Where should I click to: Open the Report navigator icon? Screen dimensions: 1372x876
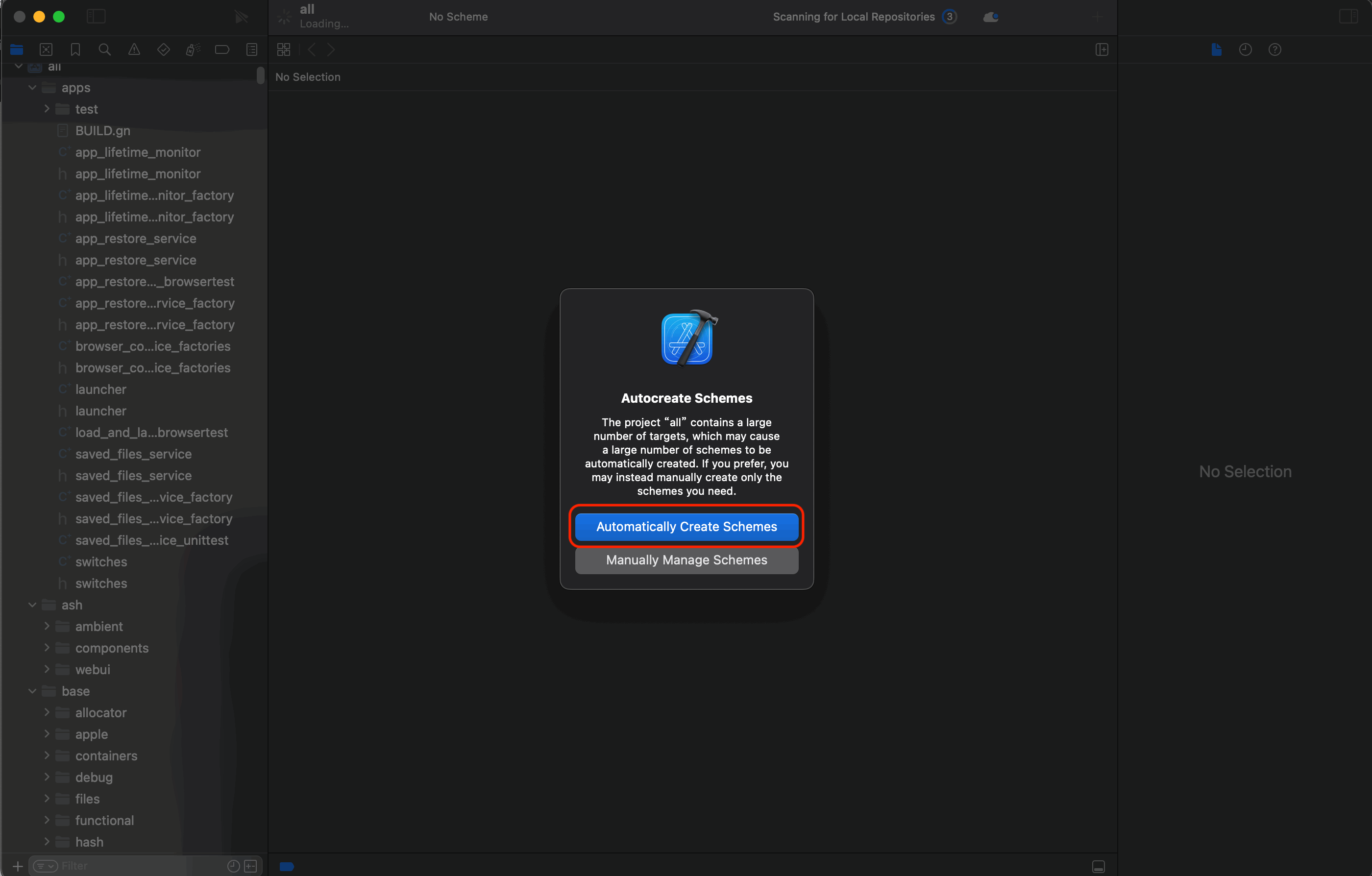pyautogui.click(x=252, y=49)
